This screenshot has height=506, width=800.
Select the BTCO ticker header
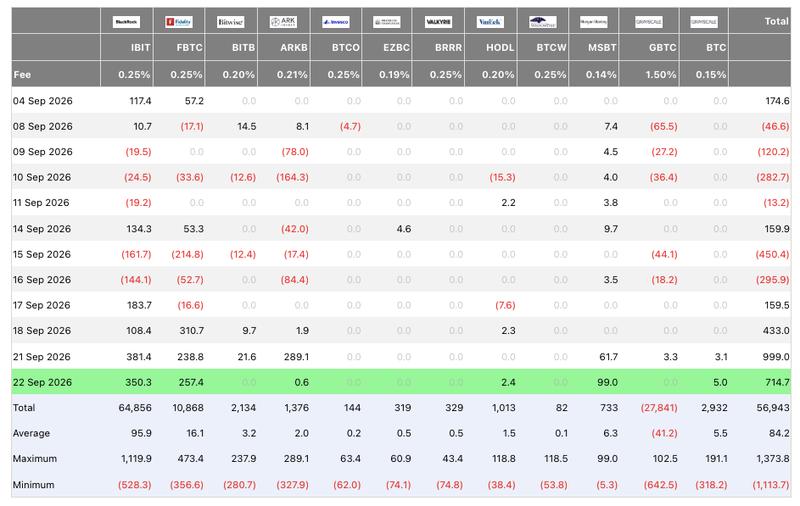345,47
